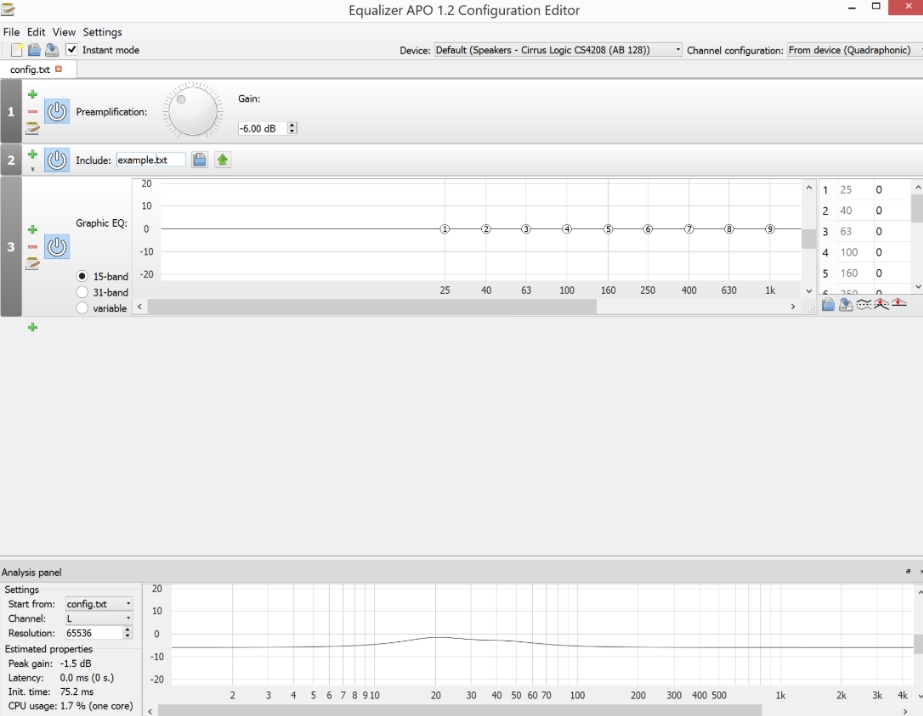923x716 pixels.
Task: Expand Start from config.txt dropdown
Action: click(x=98, y=604)
